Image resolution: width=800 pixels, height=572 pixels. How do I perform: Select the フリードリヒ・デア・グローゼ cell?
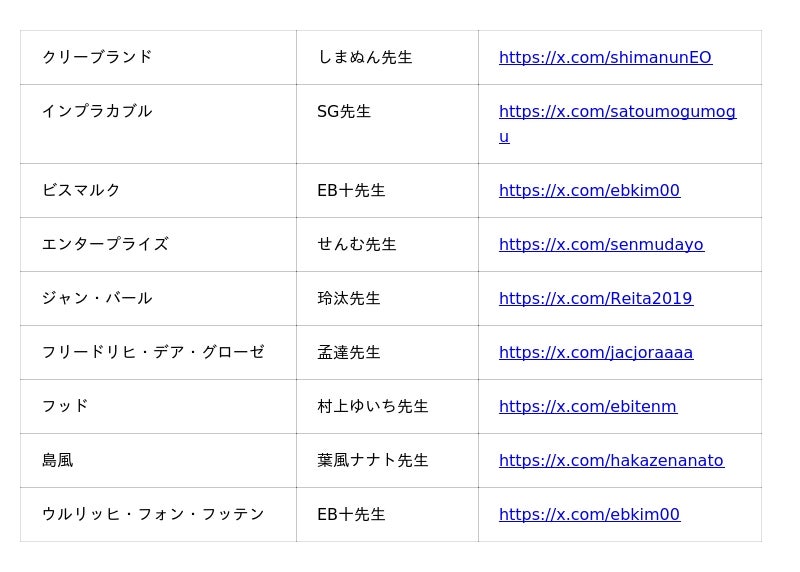pos(153,352)
